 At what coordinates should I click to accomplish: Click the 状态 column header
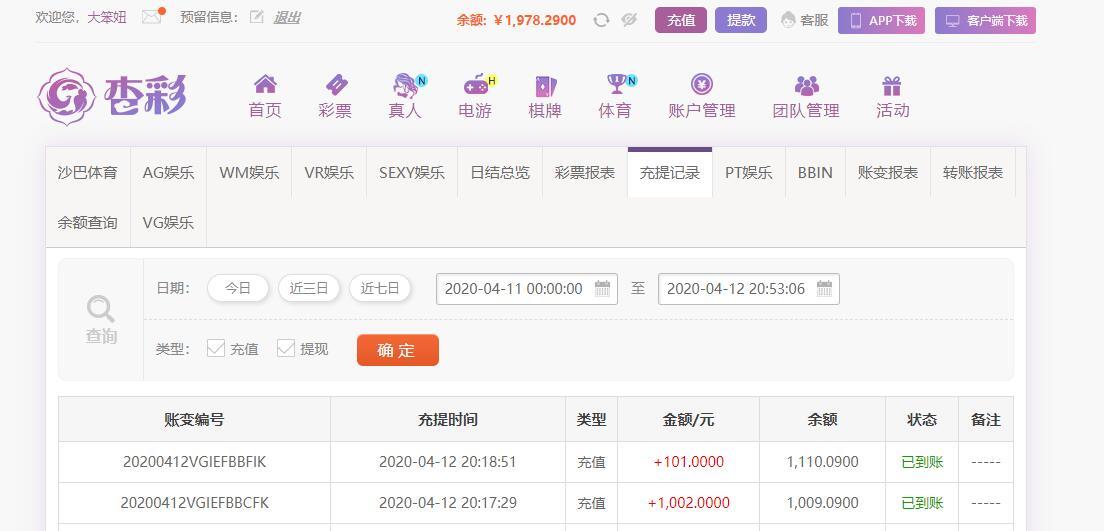tap(922, 420)
